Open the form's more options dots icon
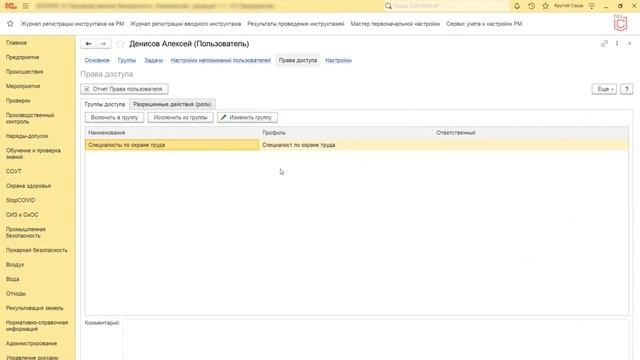Viewport: 640px width, 360px height. [x=617, y=43]
